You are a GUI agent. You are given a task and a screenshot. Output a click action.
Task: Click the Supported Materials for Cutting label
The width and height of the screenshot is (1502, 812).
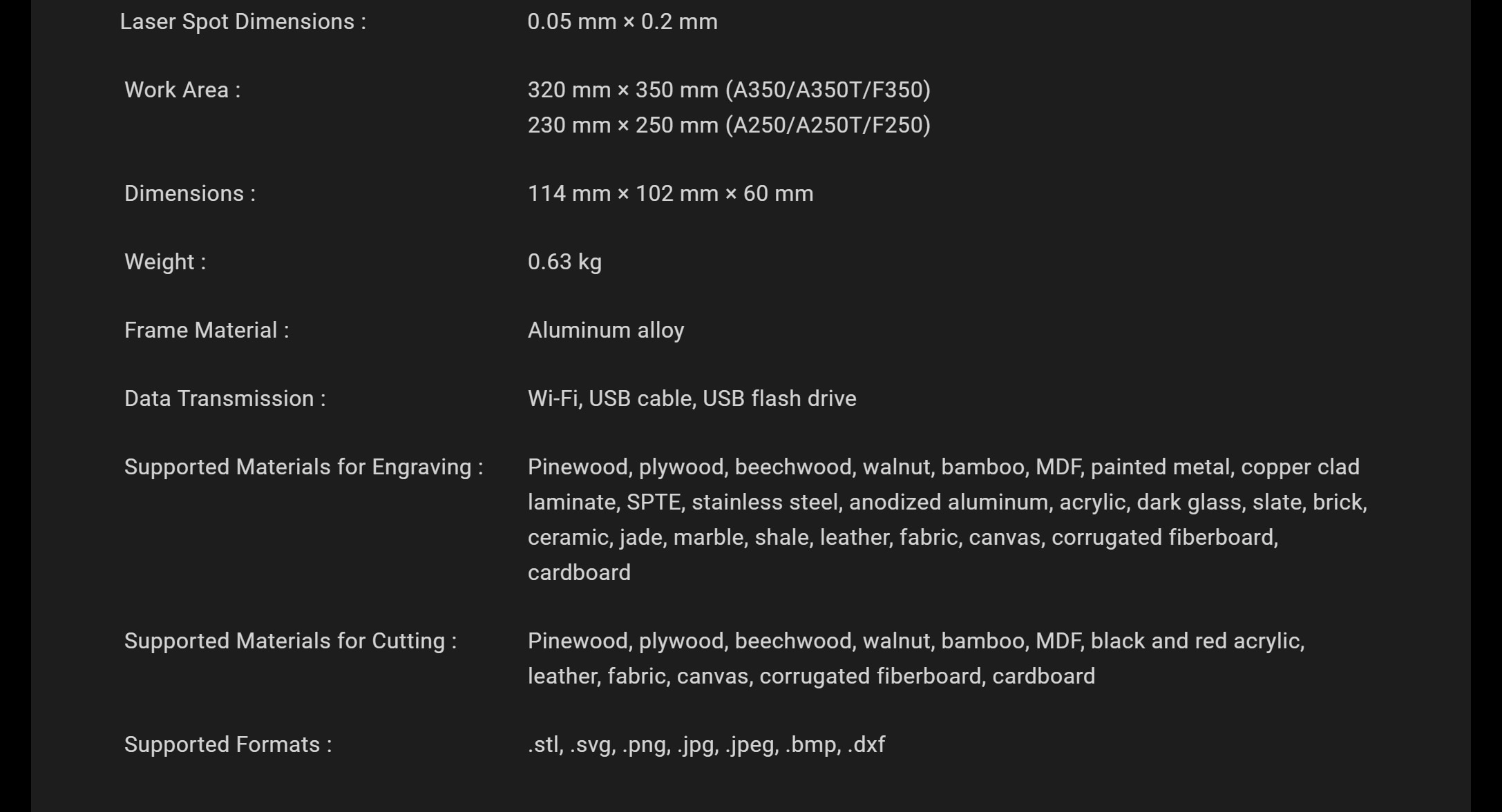pyautogui.click(x=291, y=641)
